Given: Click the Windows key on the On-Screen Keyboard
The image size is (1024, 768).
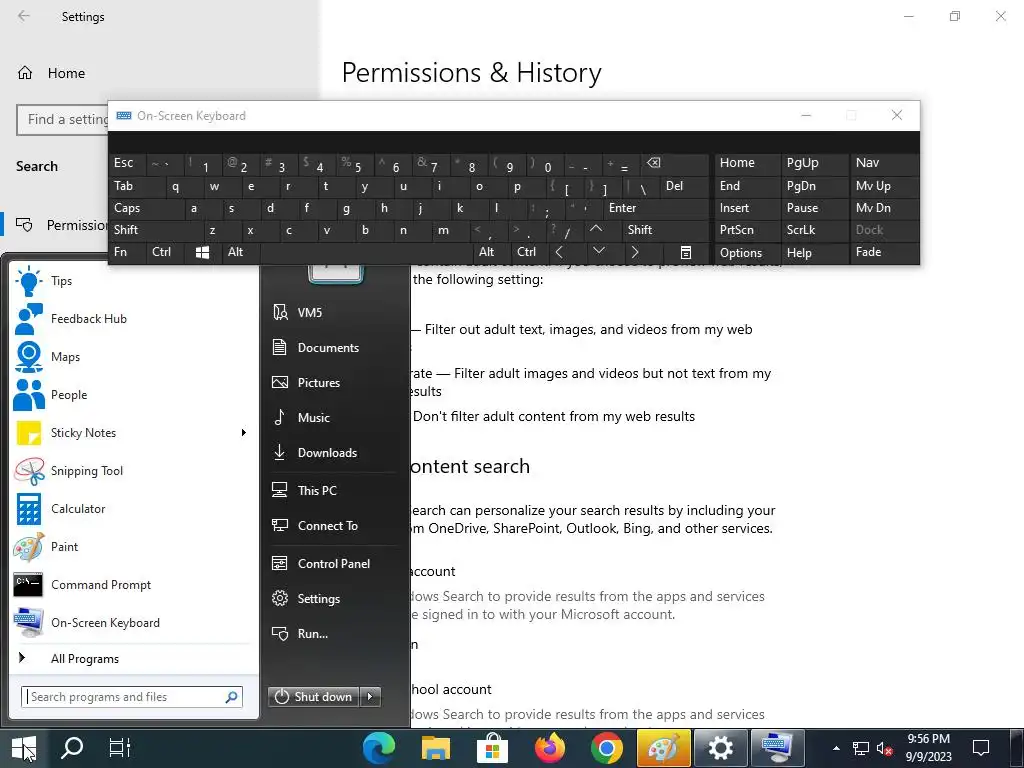Looking at the screenshot, I should pyautogui.click(x=202, y=253).
